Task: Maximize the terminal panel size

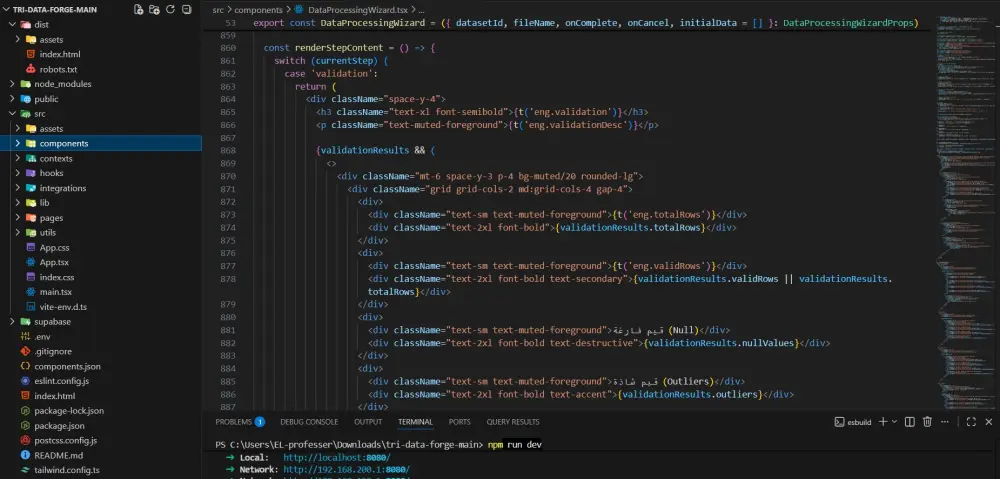Action: [x=971, y=422]
